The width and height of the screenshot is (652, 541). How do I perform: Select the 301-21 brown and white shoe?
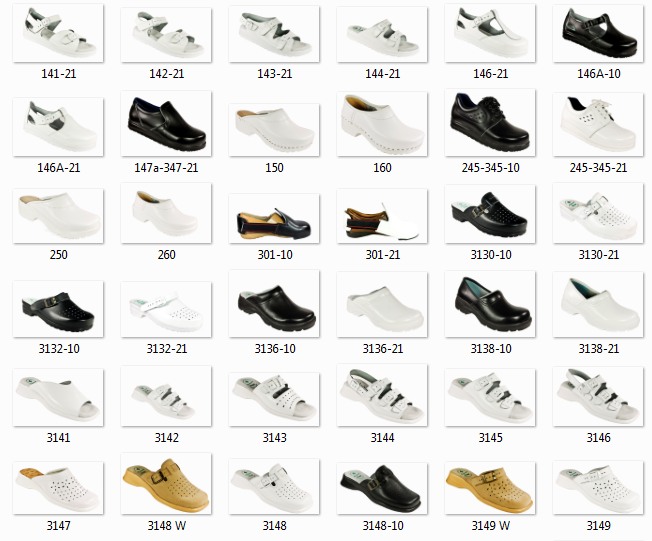(382, 216)
